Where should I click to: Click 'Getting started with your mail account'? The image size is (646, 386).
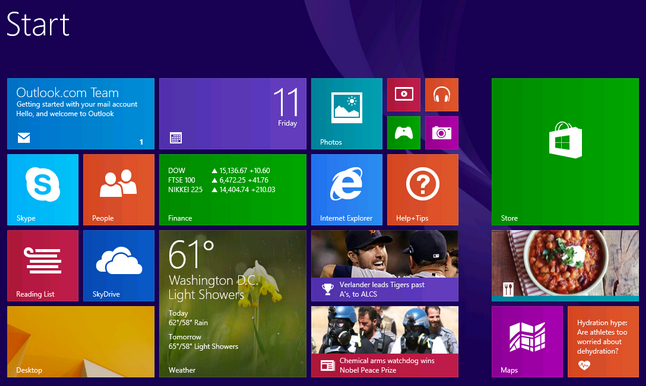tap(77, 104)
